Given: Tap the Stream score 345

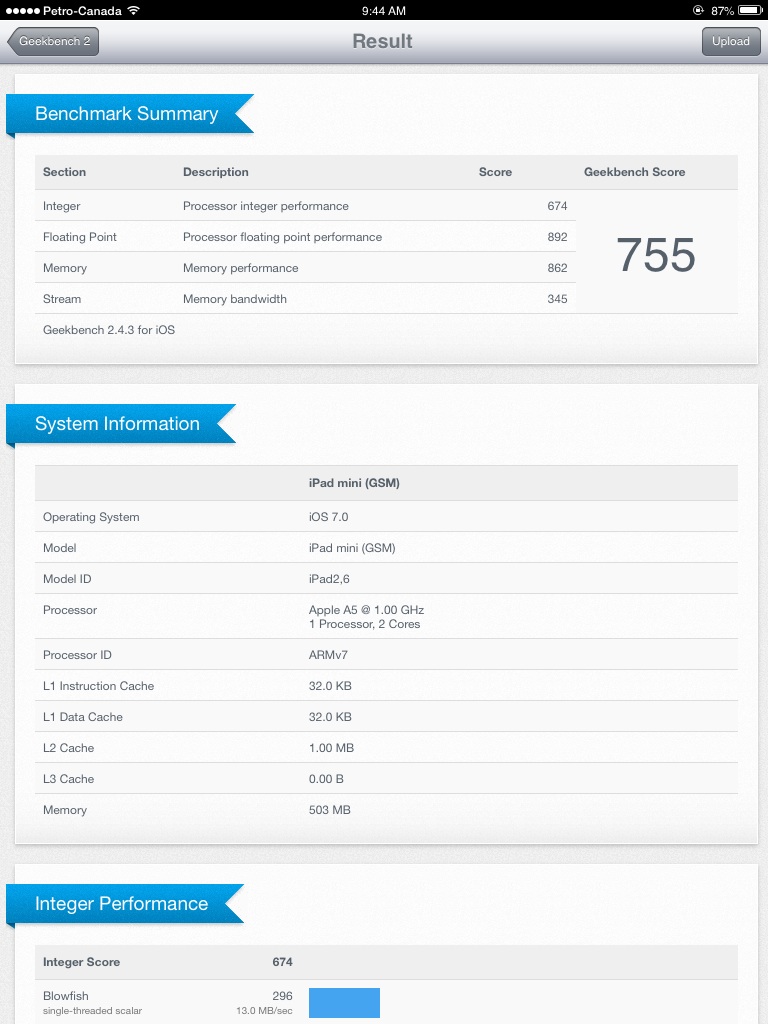Looking at the screenshot, I should tap(557, 299).
